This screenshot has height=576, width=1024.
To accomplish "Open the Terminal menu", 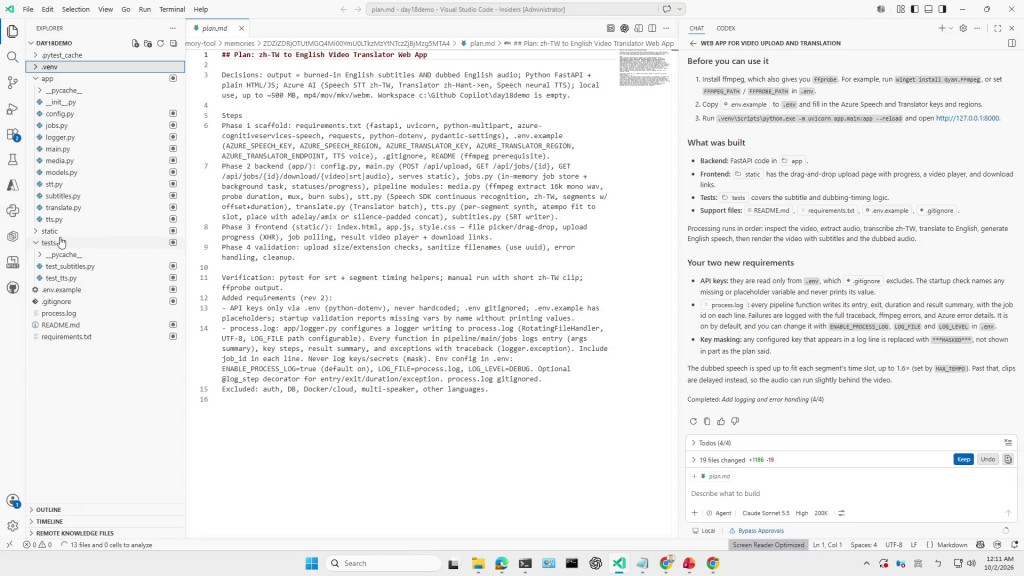I will tap(172, 9).
